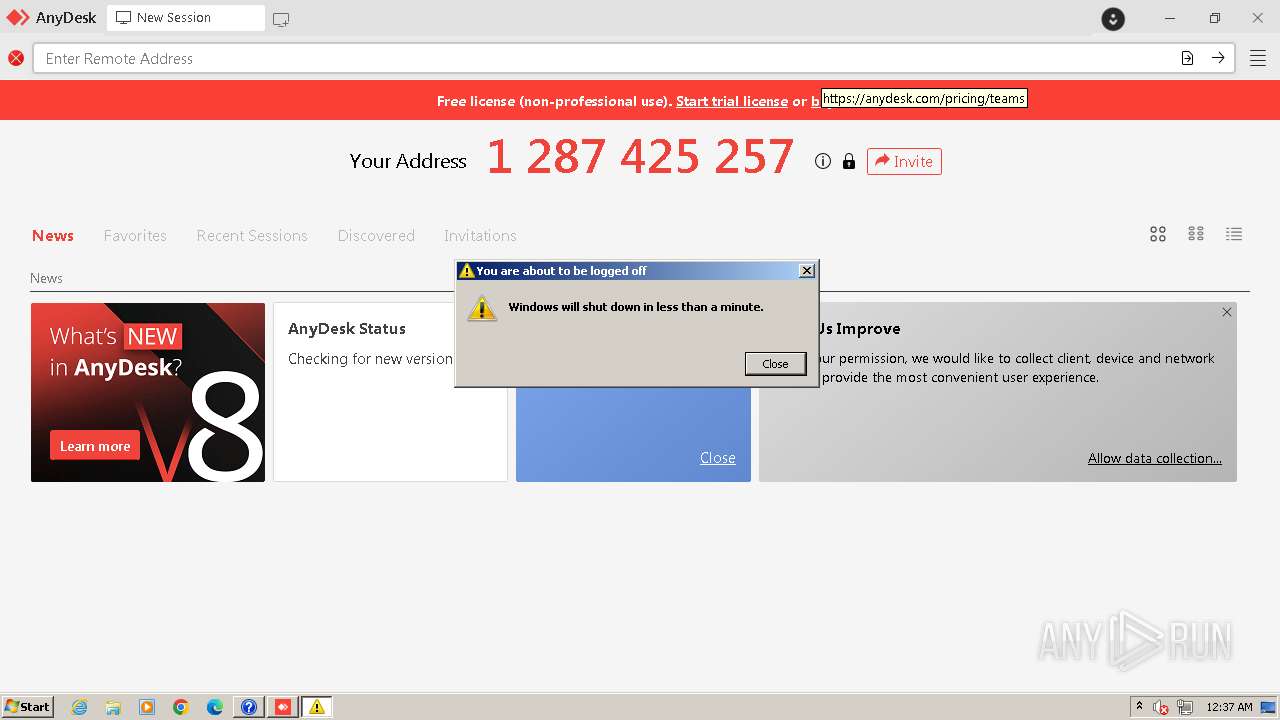Click the network tray icon
The height and width of the screenshot is (720, 1280).
(1185, 707)
